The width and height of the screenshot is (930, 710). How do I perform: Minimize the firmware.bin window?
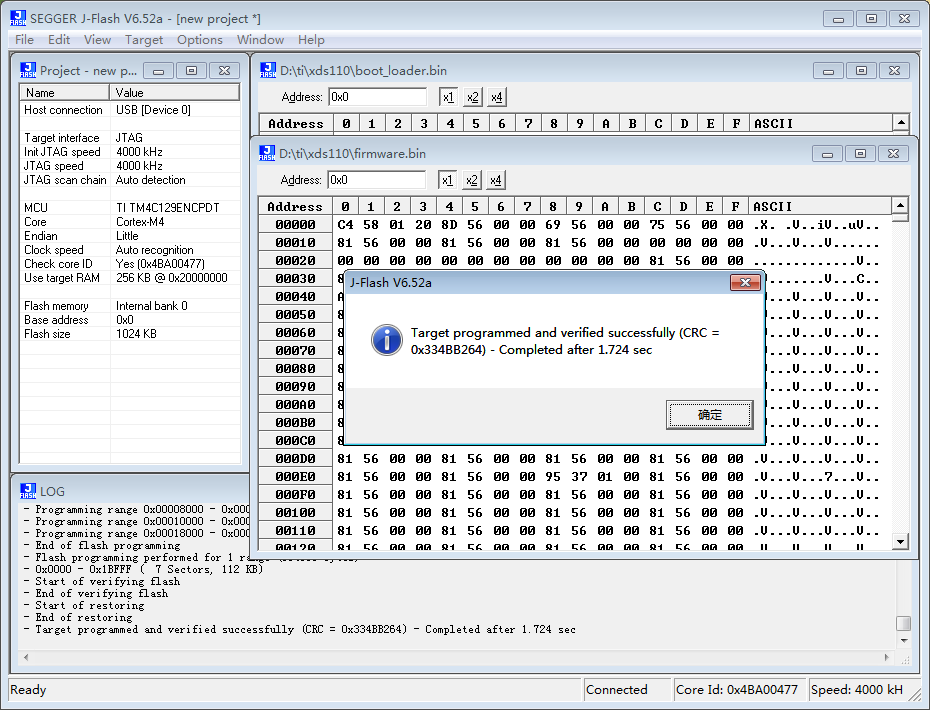827,154
